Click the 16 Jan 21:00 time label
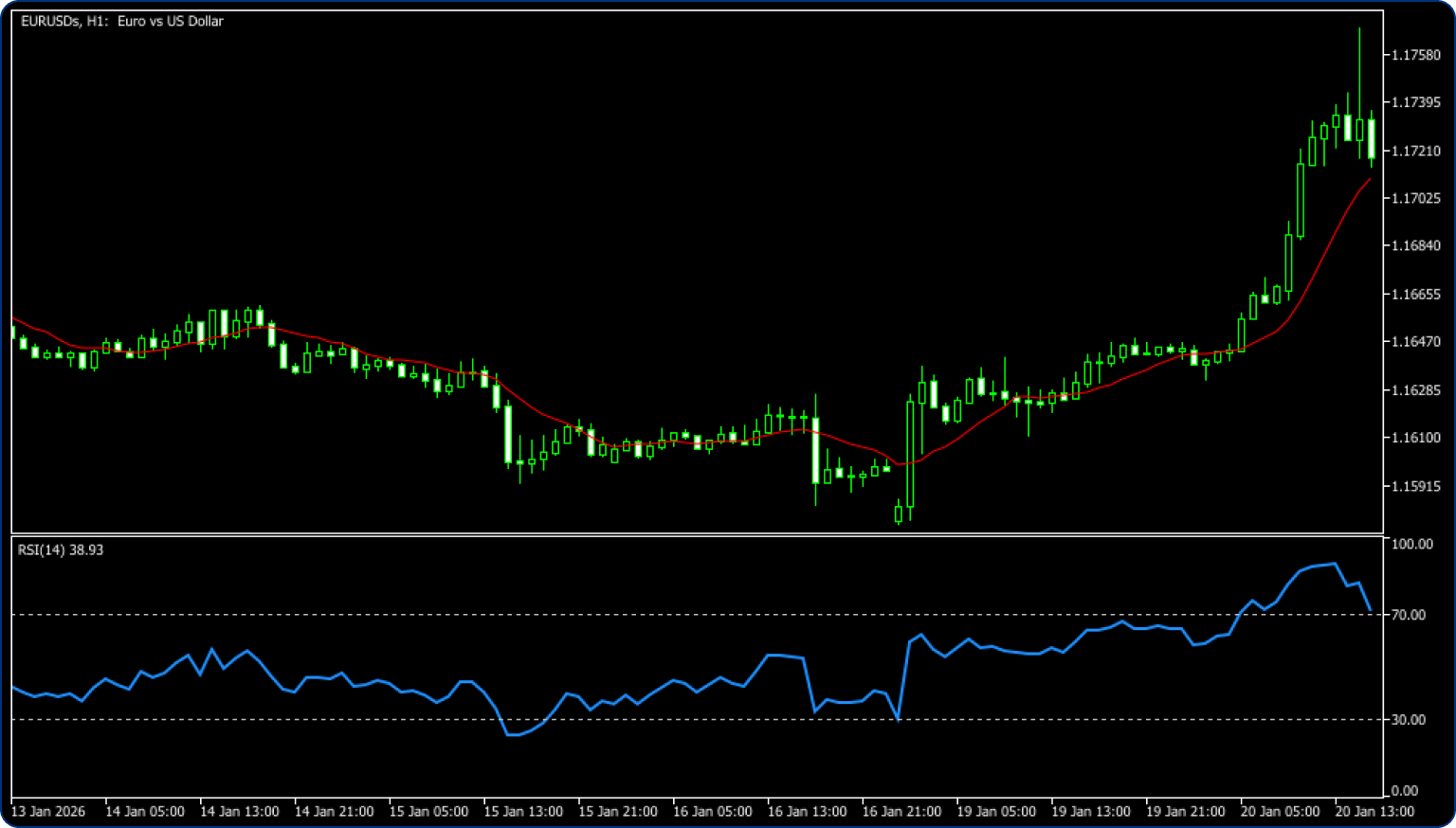1456x828 pixels. coord(901,811)
